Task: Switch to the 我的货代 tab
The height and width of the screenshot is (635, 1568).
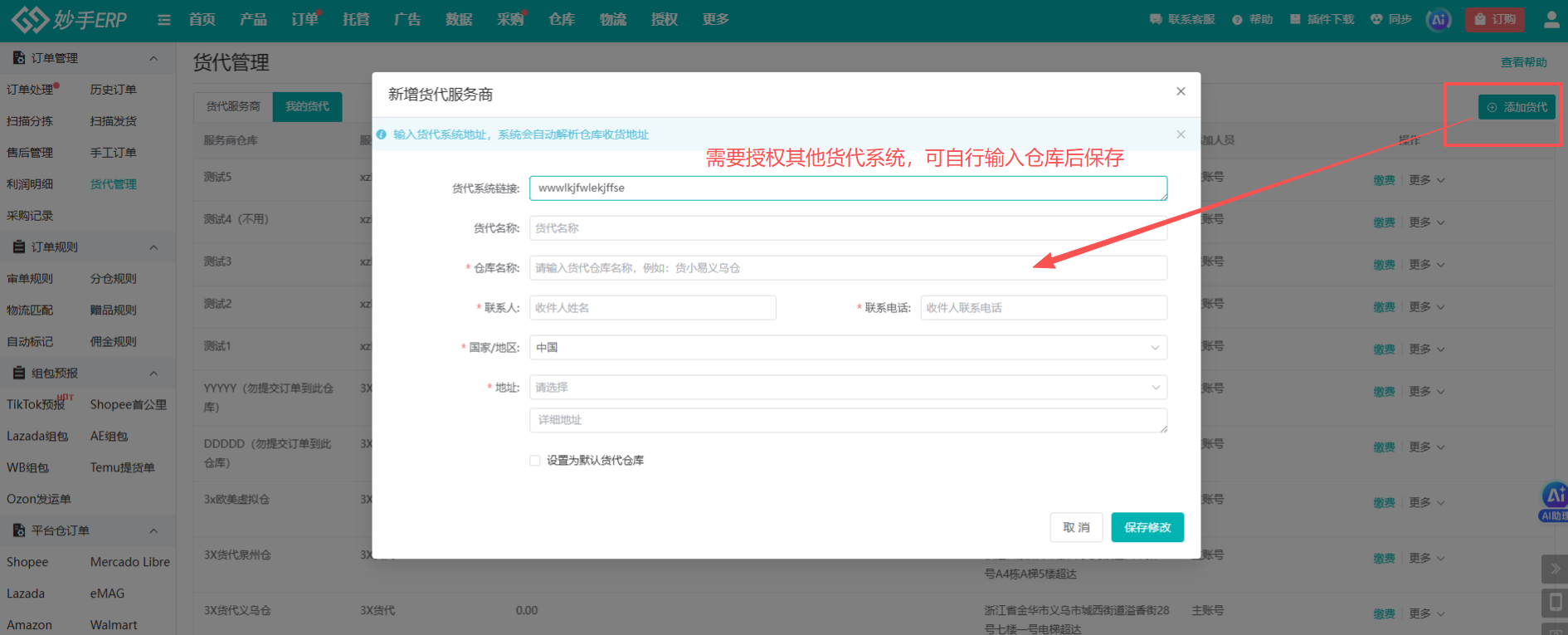Action: pyautogui.click(x=308, y=107)
